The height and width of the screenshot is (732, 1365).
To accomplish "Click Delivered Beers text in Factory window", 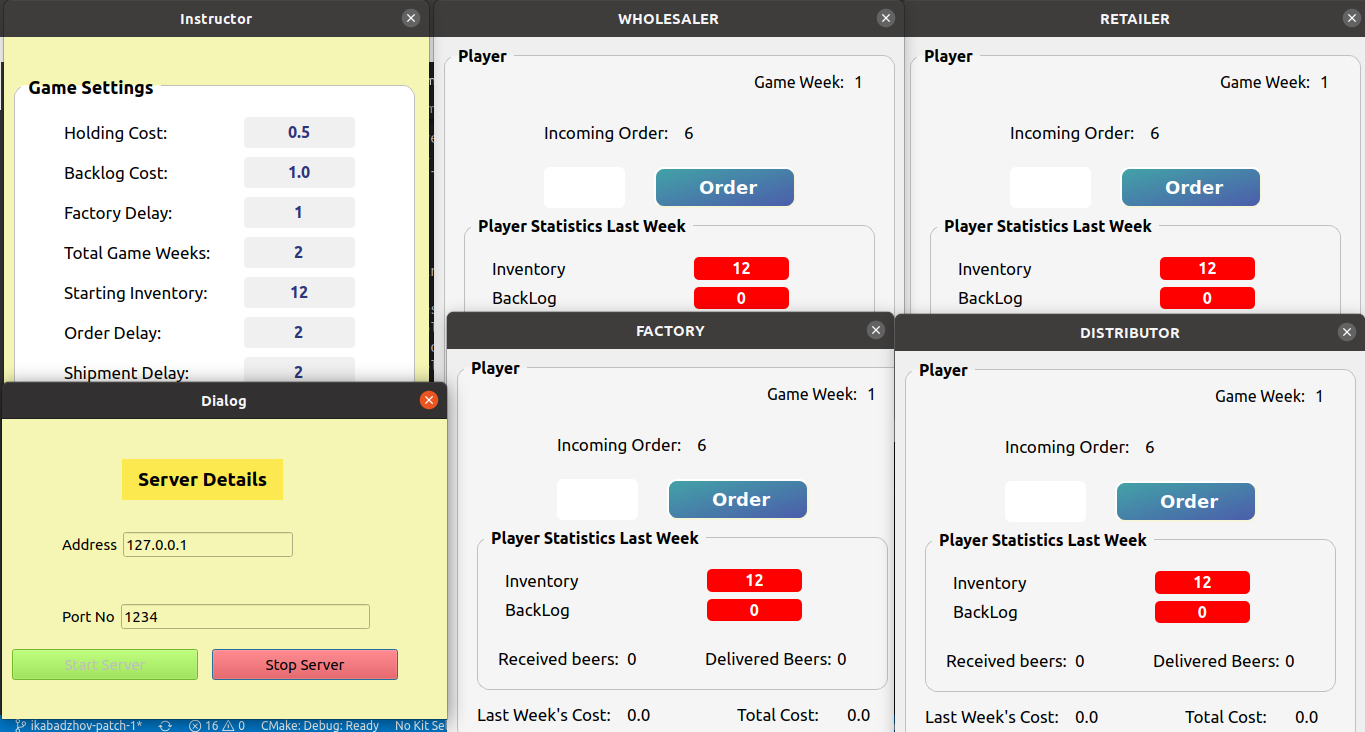I will [768, 659].
